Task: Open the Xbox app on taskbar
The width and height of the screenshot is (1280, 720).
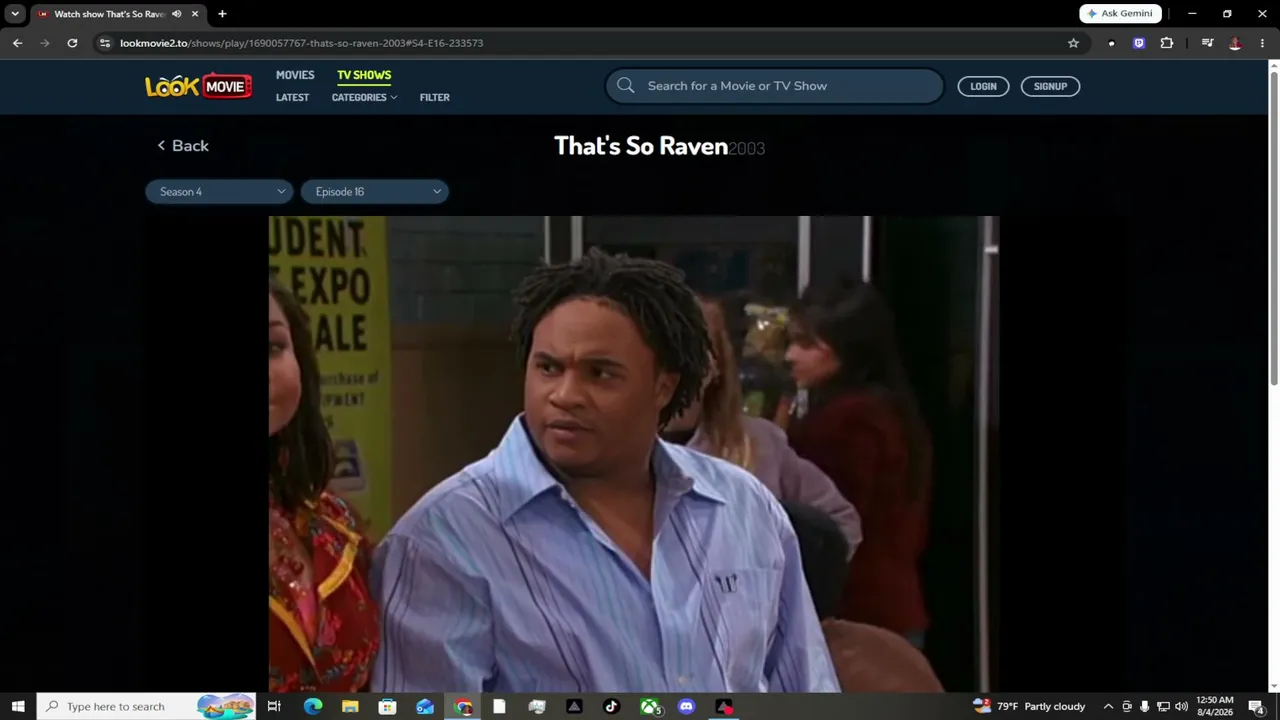Action: [x=650, y=706]
